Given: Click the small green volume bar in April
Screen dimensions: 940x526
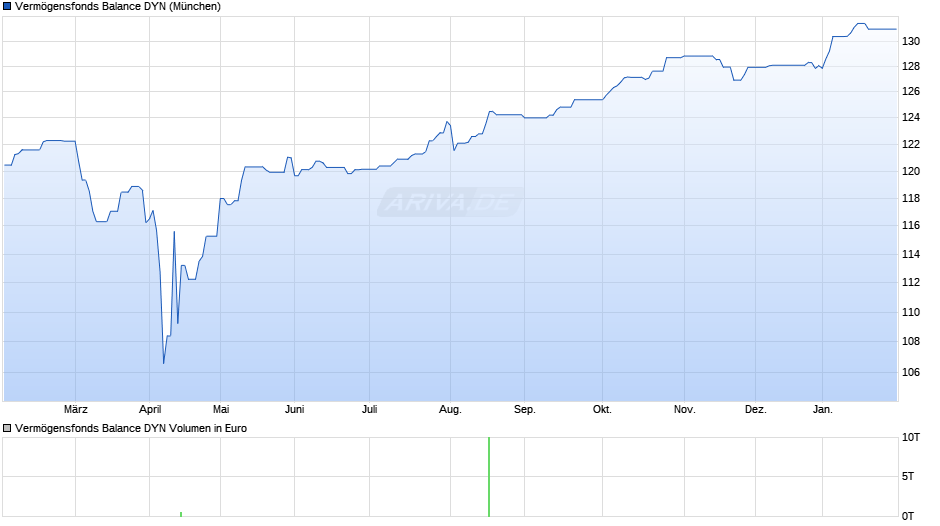Looking at the screenshot, I should coord(181,514).
